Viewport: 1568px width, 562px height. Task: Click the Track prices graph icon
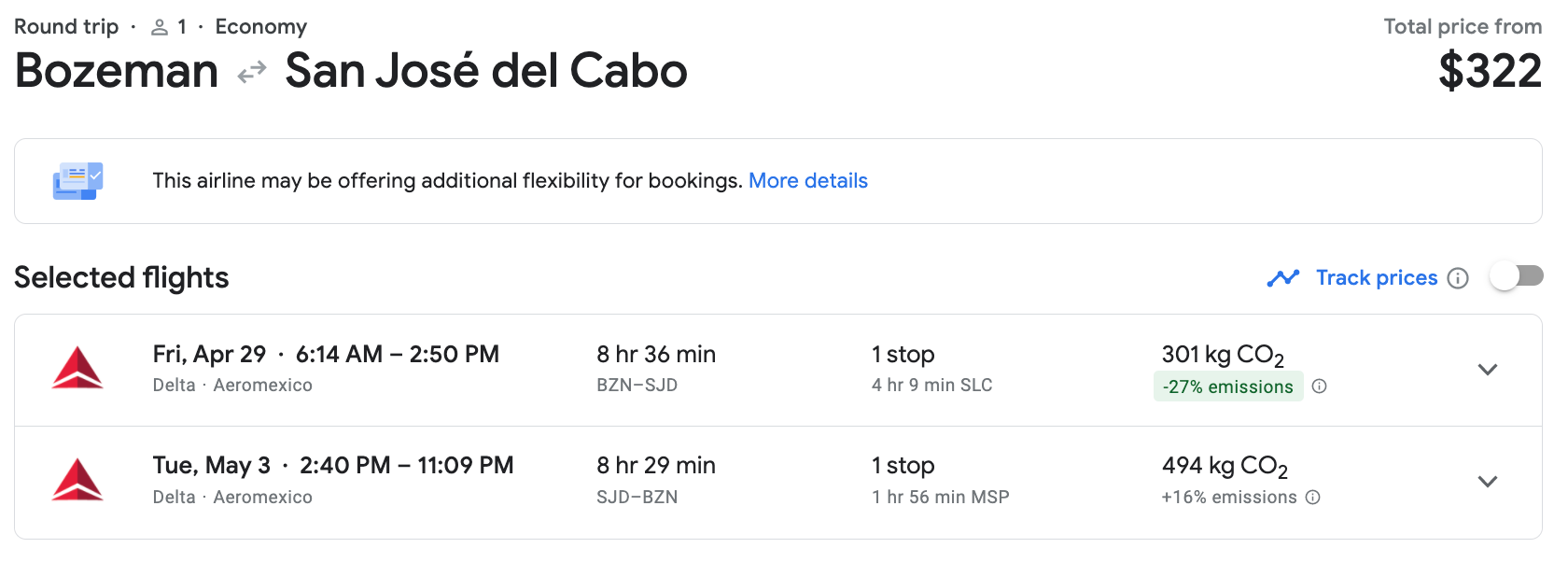tap(1283, 278)
